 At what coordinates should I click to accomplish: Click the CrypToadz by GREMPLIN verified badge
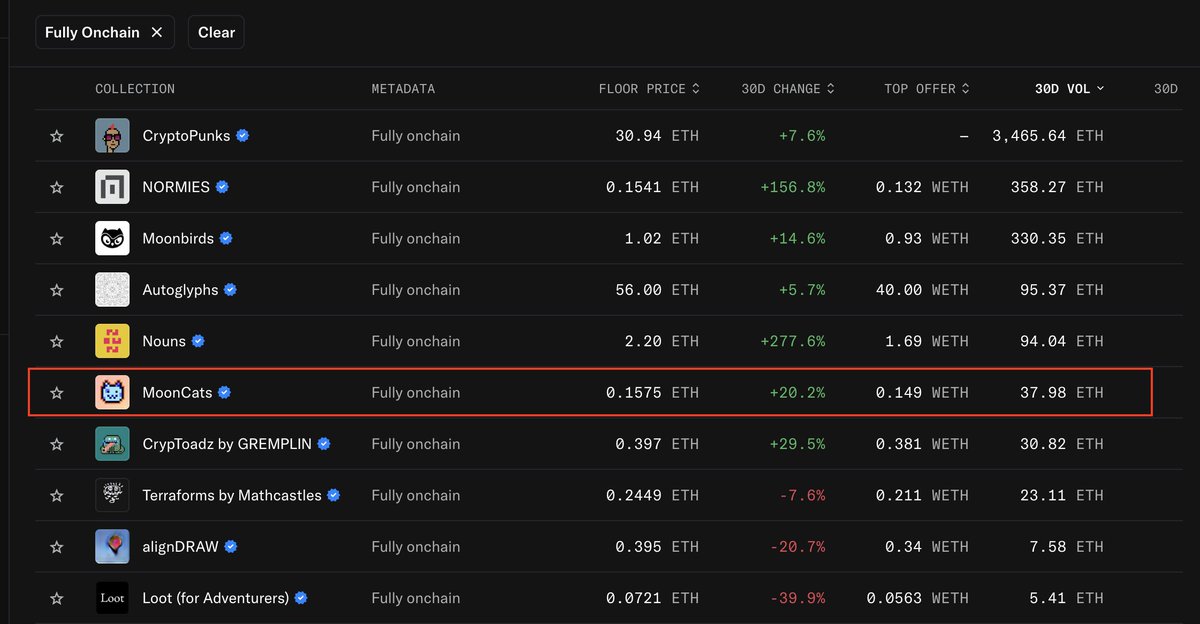pos(324,444)
